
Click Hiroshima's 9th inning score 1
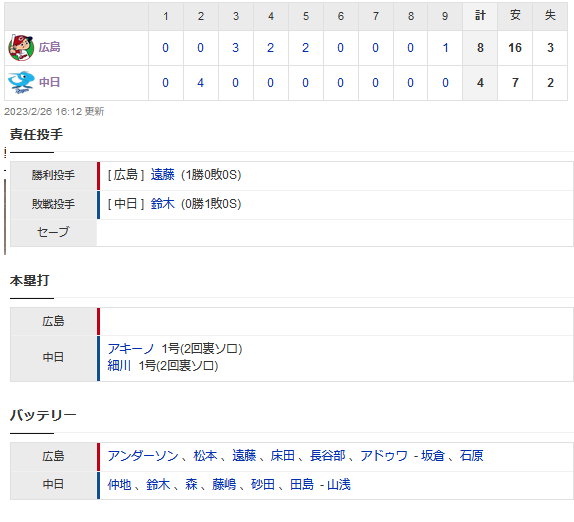[x=445, y=48]
